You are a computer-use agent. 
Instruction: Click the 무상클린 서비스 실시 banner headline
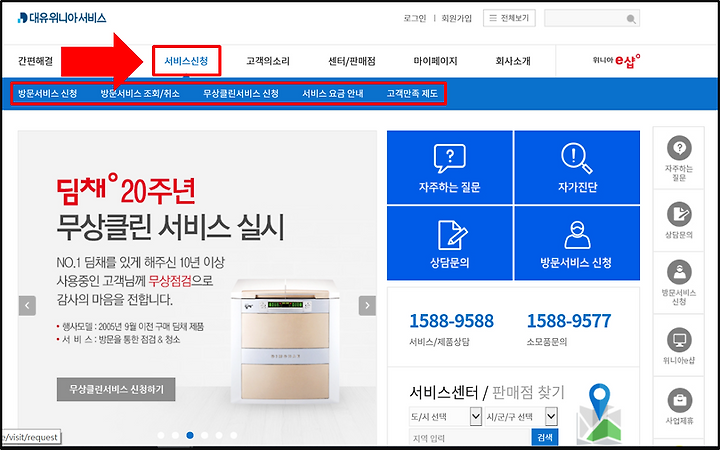[170, 227]
